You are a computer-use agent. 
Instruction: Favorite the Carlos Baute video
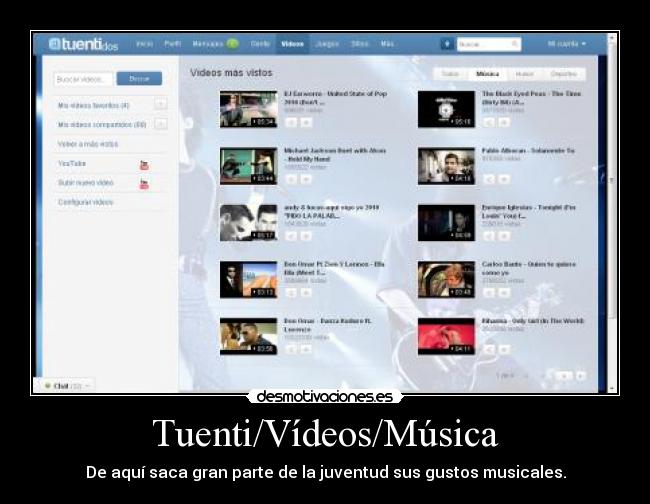504,293
